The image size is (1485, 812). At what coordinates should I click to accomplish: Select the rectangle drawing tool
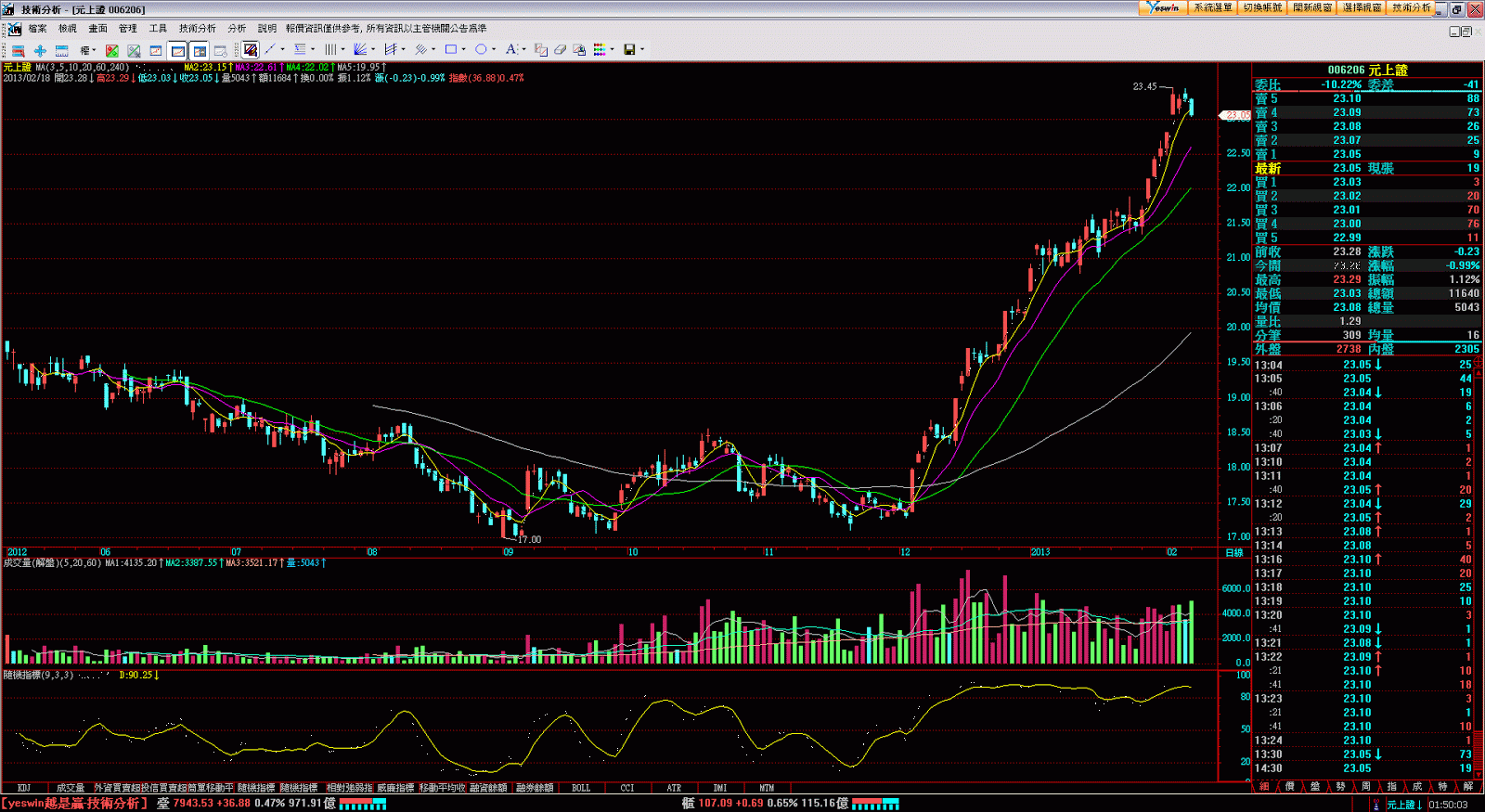click(x=451, y=49)
